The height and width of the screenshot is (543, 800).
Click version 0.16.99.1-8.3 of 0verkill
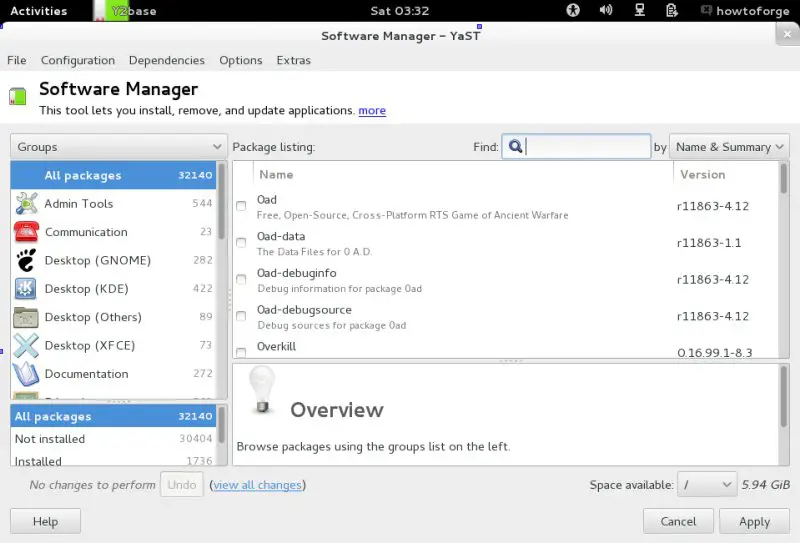pyautogui.click(x=714, y=353)
